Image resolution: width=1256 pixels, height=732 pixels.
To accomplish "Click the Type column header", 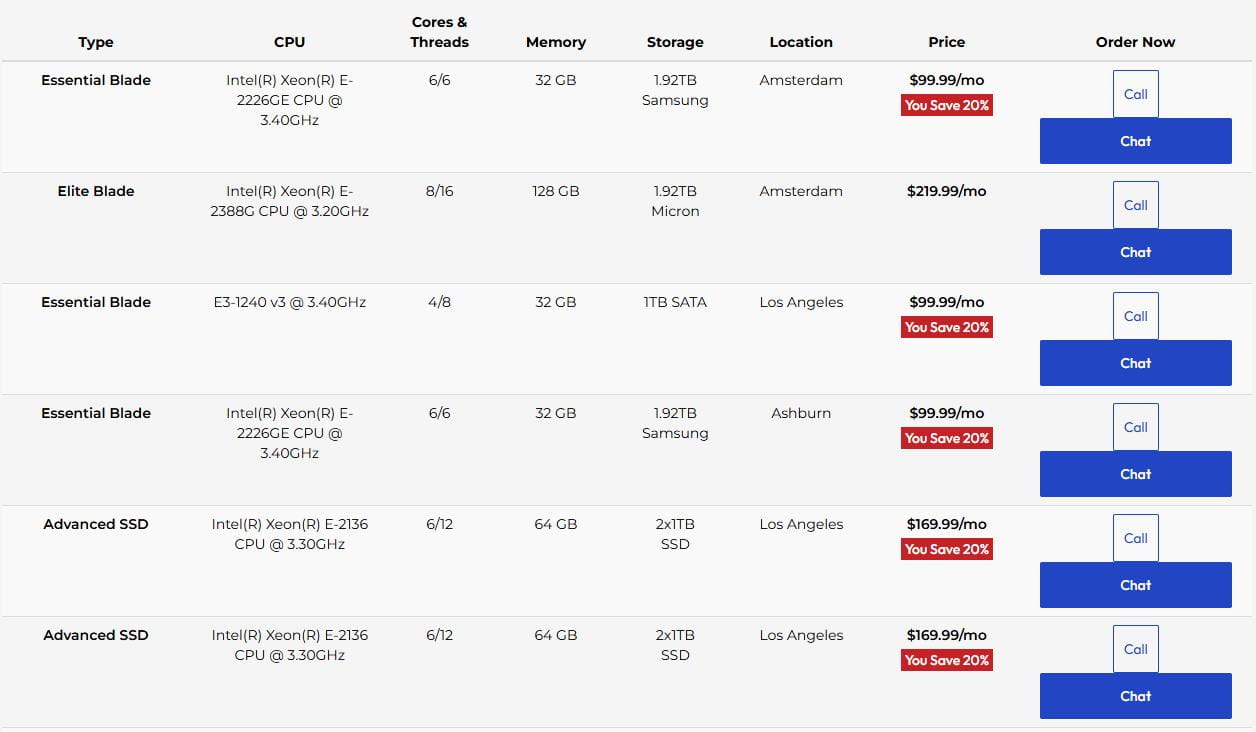I will click(96, 42).
